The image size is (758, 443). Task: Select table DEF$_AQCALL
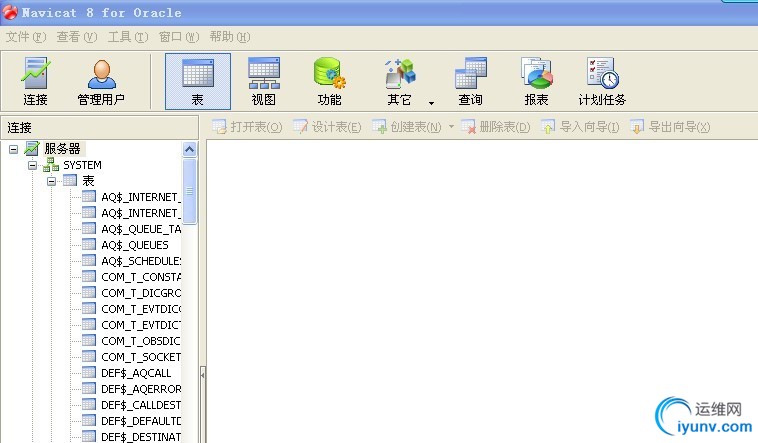[x=136, y=373]
